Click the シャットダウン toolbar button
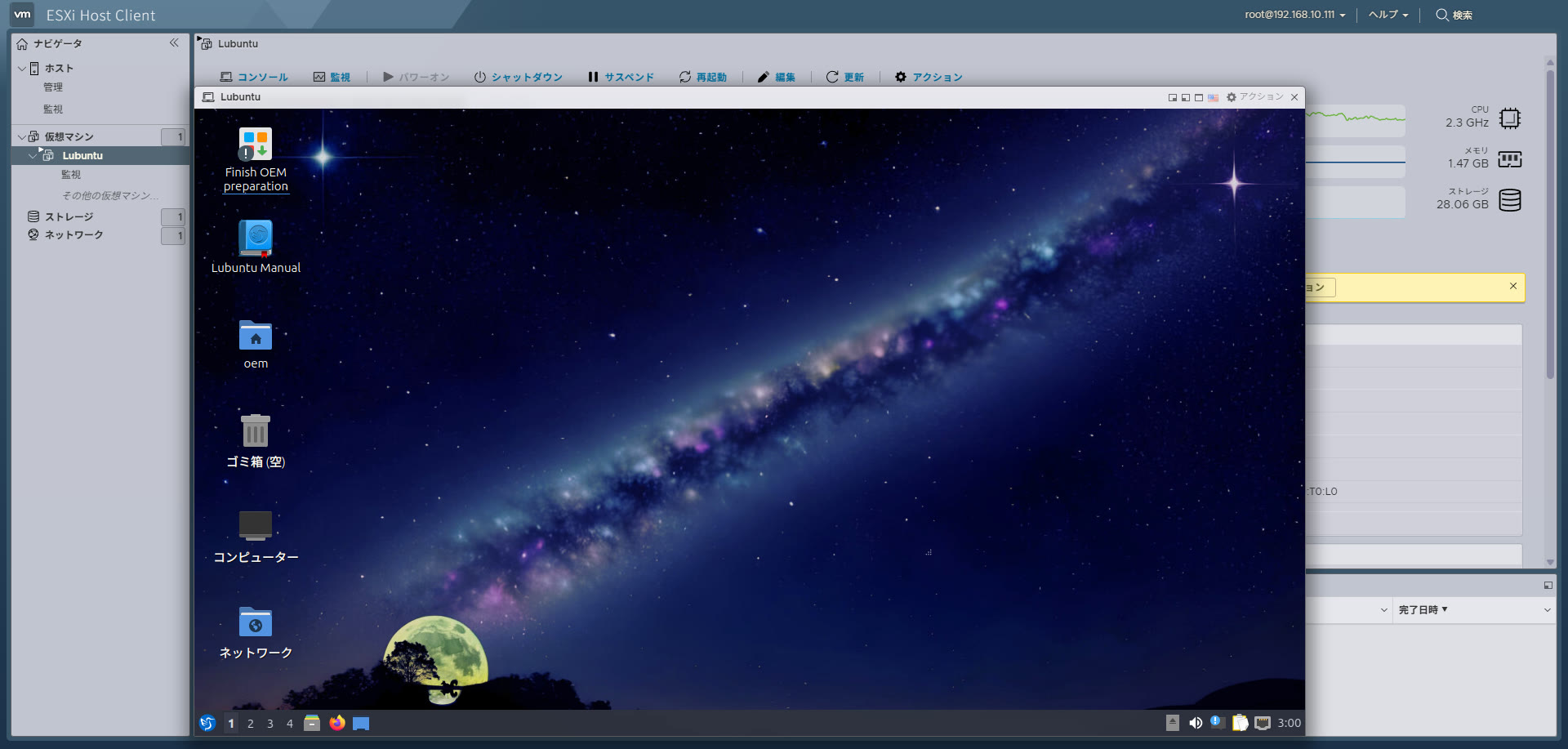The width and height of the screenshot is (1568, 749). (519, 77)
